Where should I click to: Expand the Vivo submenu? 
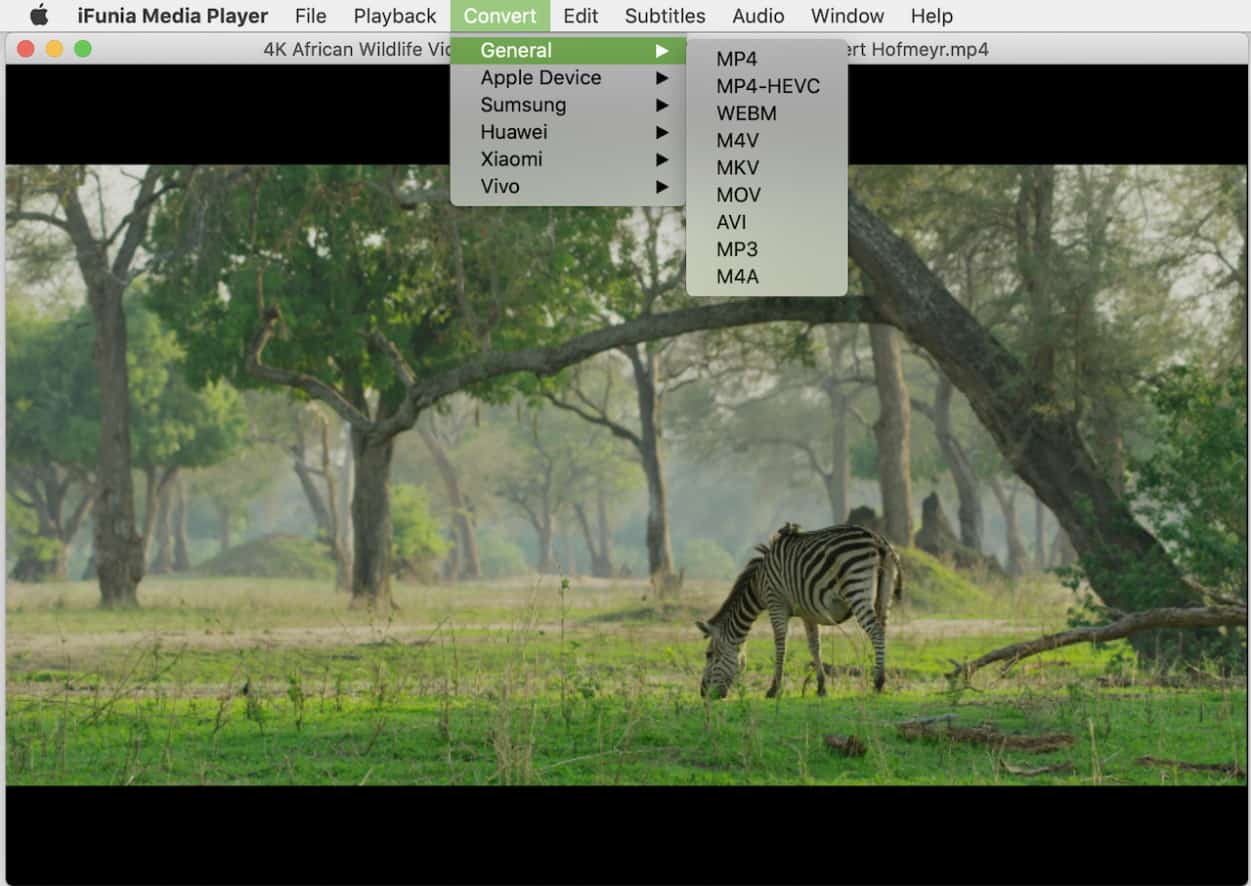500,186
